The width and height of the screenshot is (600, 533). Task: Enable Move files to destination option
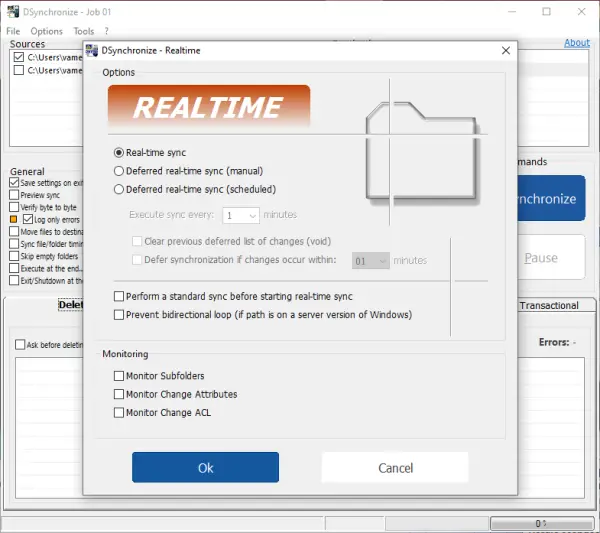[14, 232]
